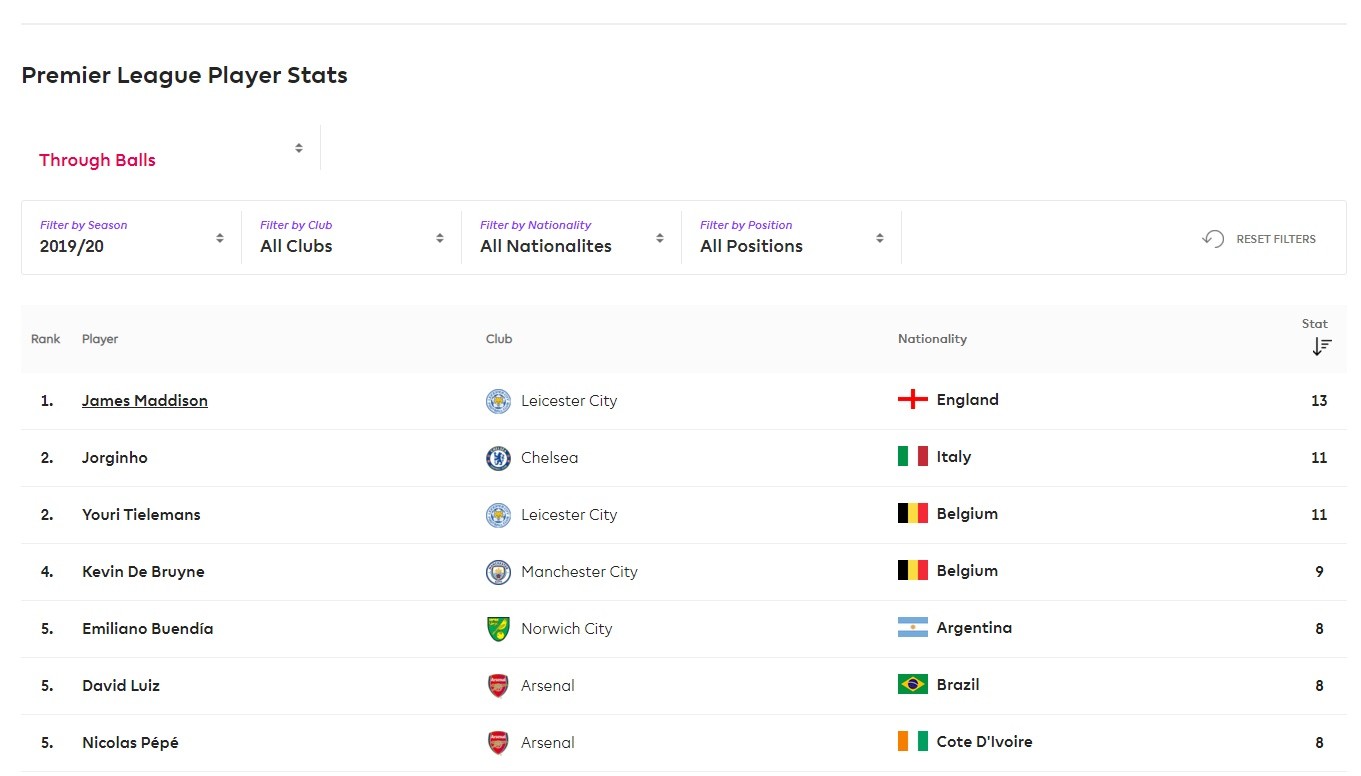This screenshot has height=776, width=1361.
Task: Click Belgium text in Kevin De Bruyne's row
Action: coord(967,571)
